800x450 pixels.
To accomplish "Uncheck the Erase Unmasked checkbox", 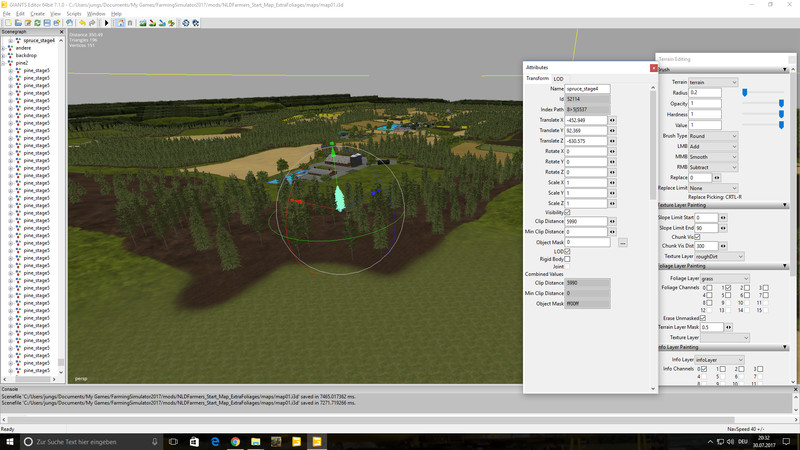I will (703, 318).
